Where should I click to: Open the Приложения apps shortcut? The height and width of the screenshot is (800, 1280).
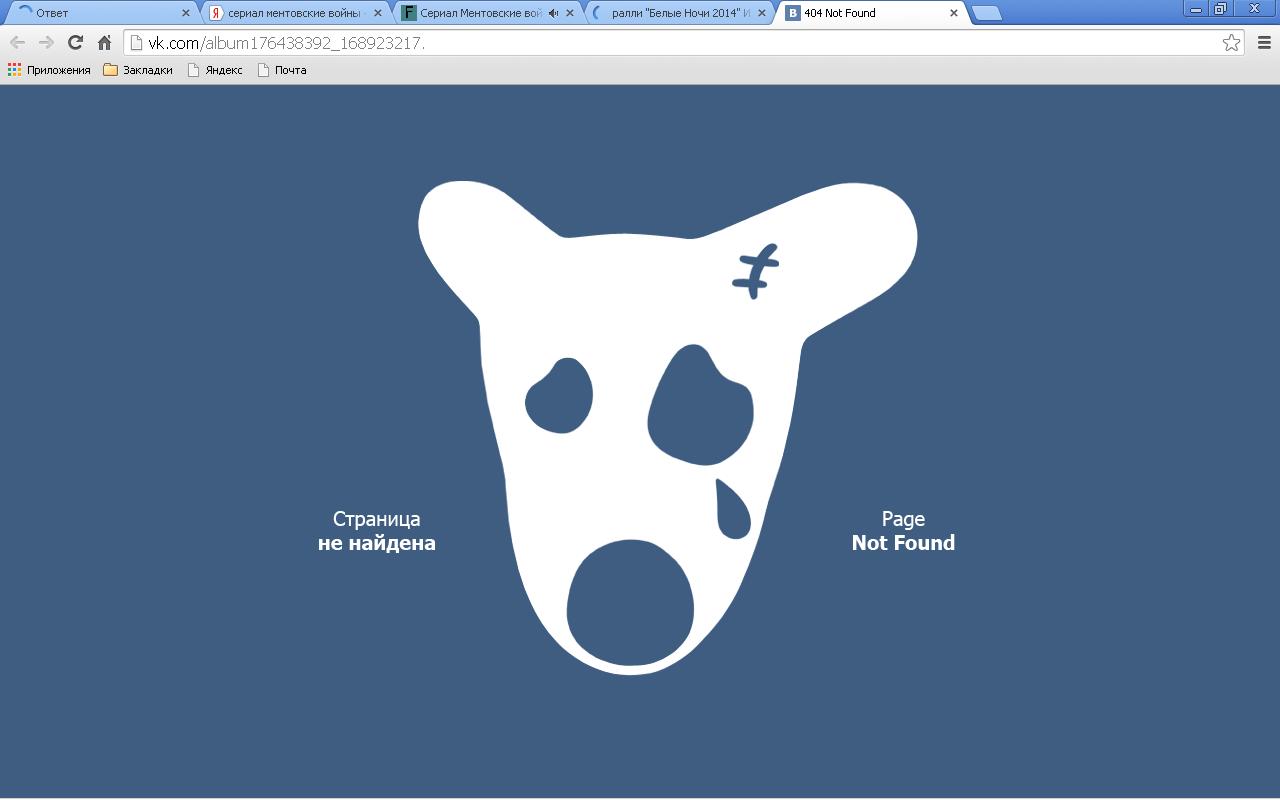[x=49, y=70]
